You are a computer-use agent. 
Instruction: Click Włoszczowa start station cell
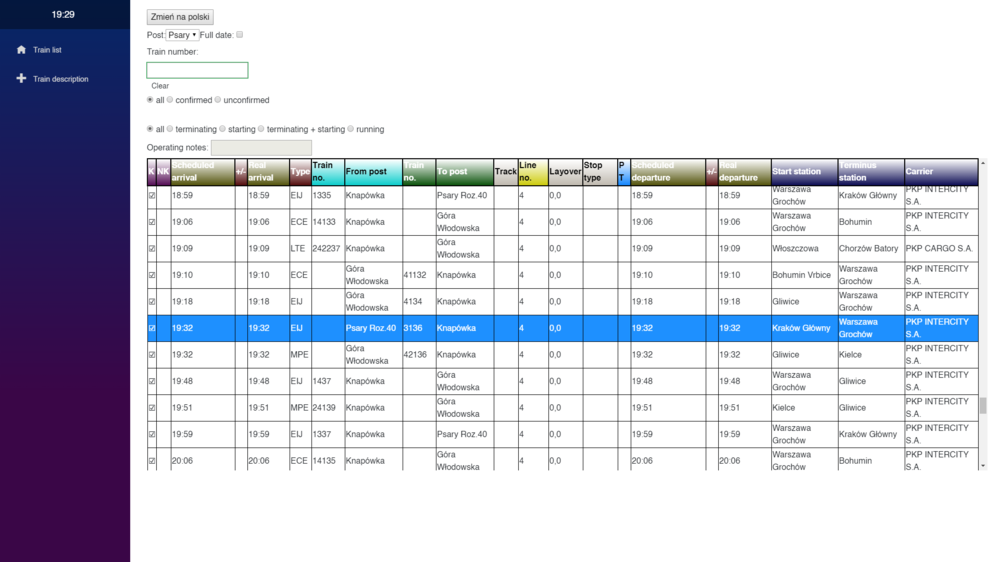pos(804,249)
